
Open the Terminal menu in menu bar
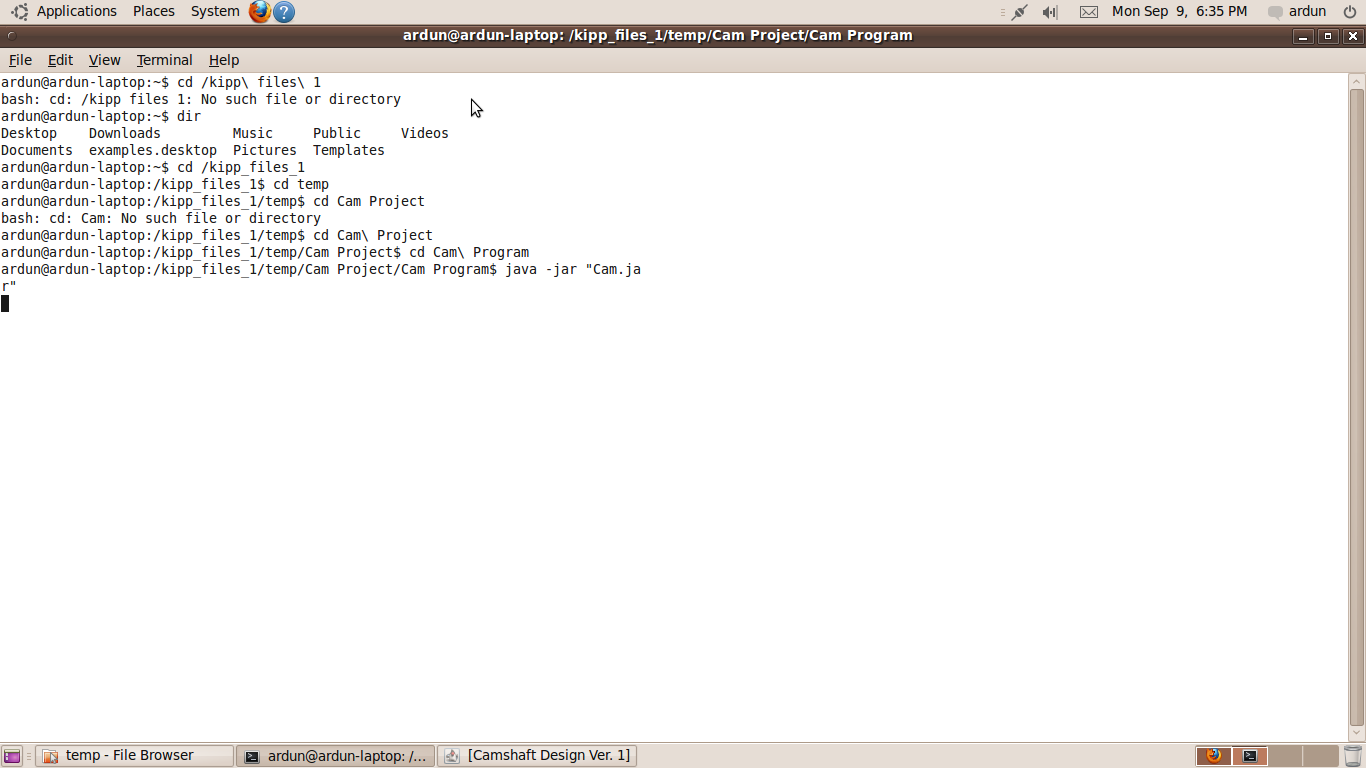click(x=164, y=60)
